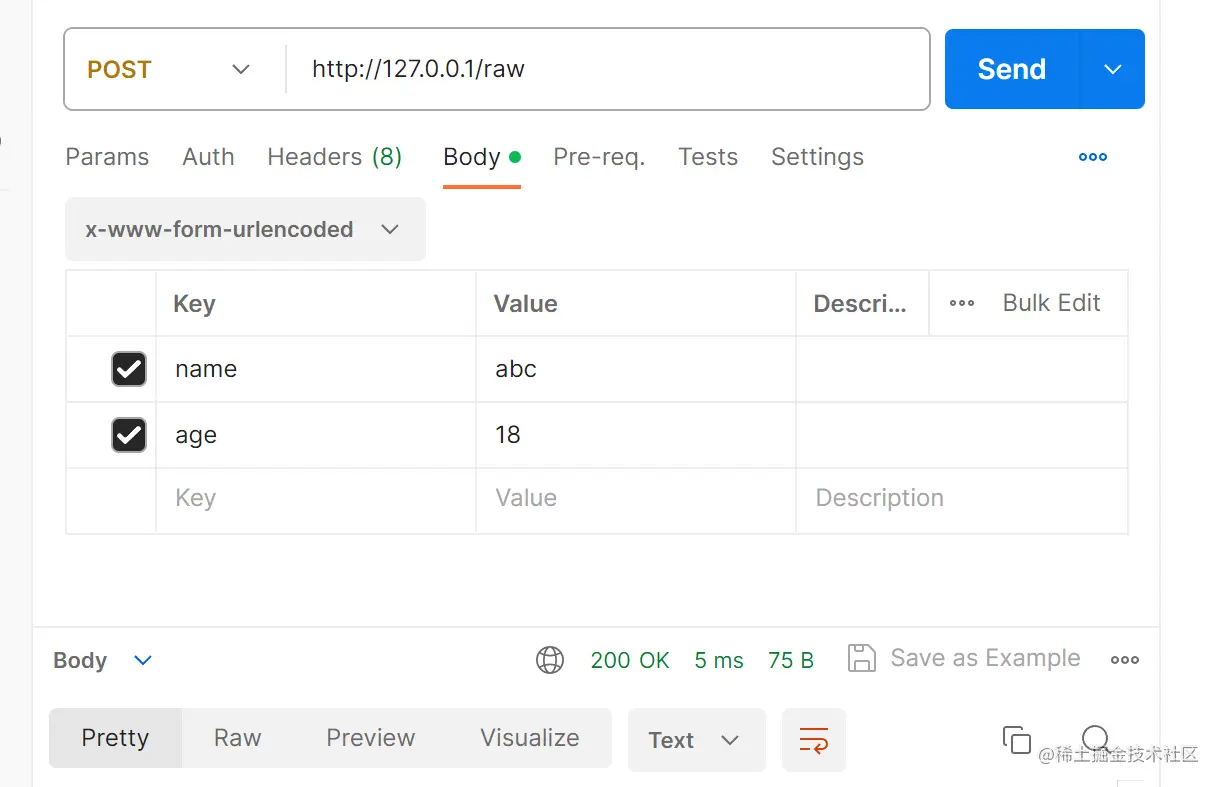Open the Text format dropdown
This screenshot has width=1221, height=787.
click(x=697, y=740)
